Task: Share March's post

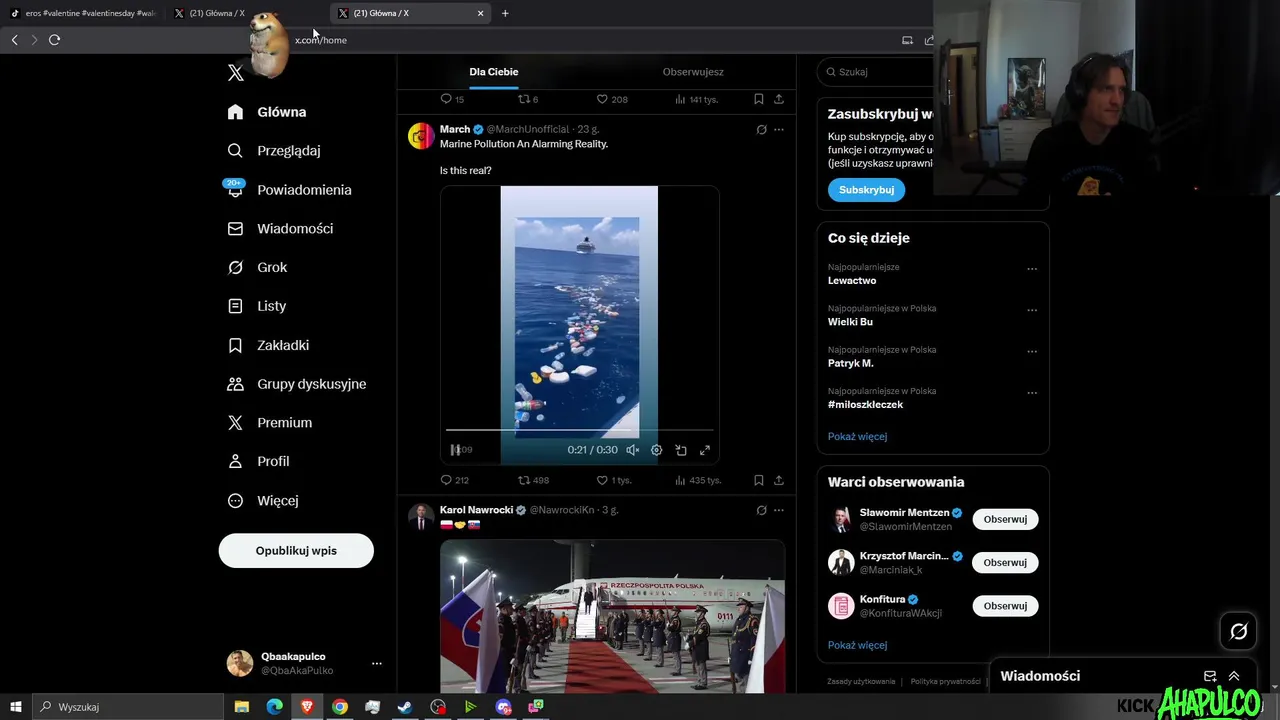Action: (x=779, y=480)
